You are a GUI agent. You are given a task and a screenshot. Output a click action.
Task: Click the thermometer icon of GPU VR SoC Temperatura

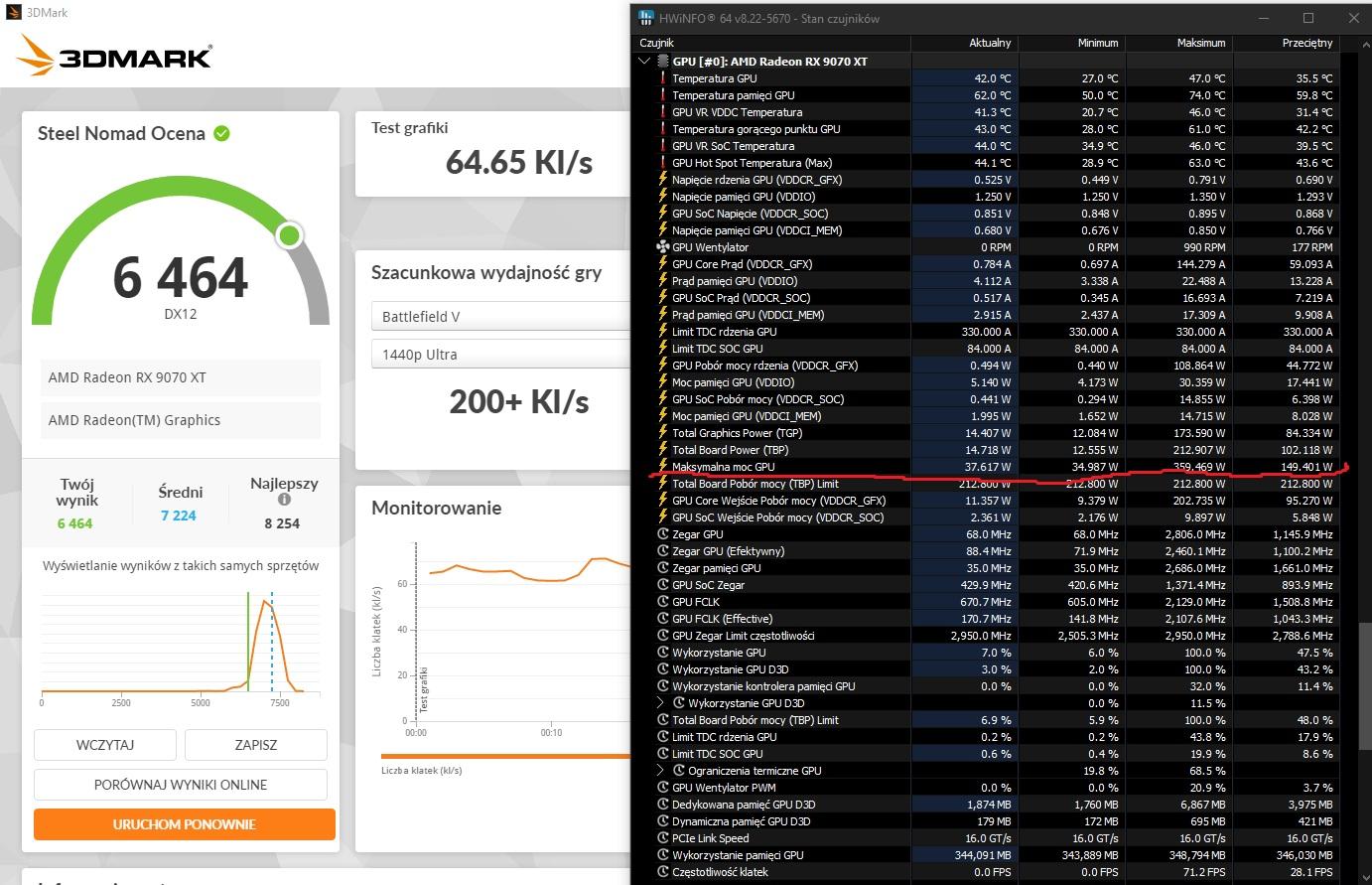coord(663,146)
